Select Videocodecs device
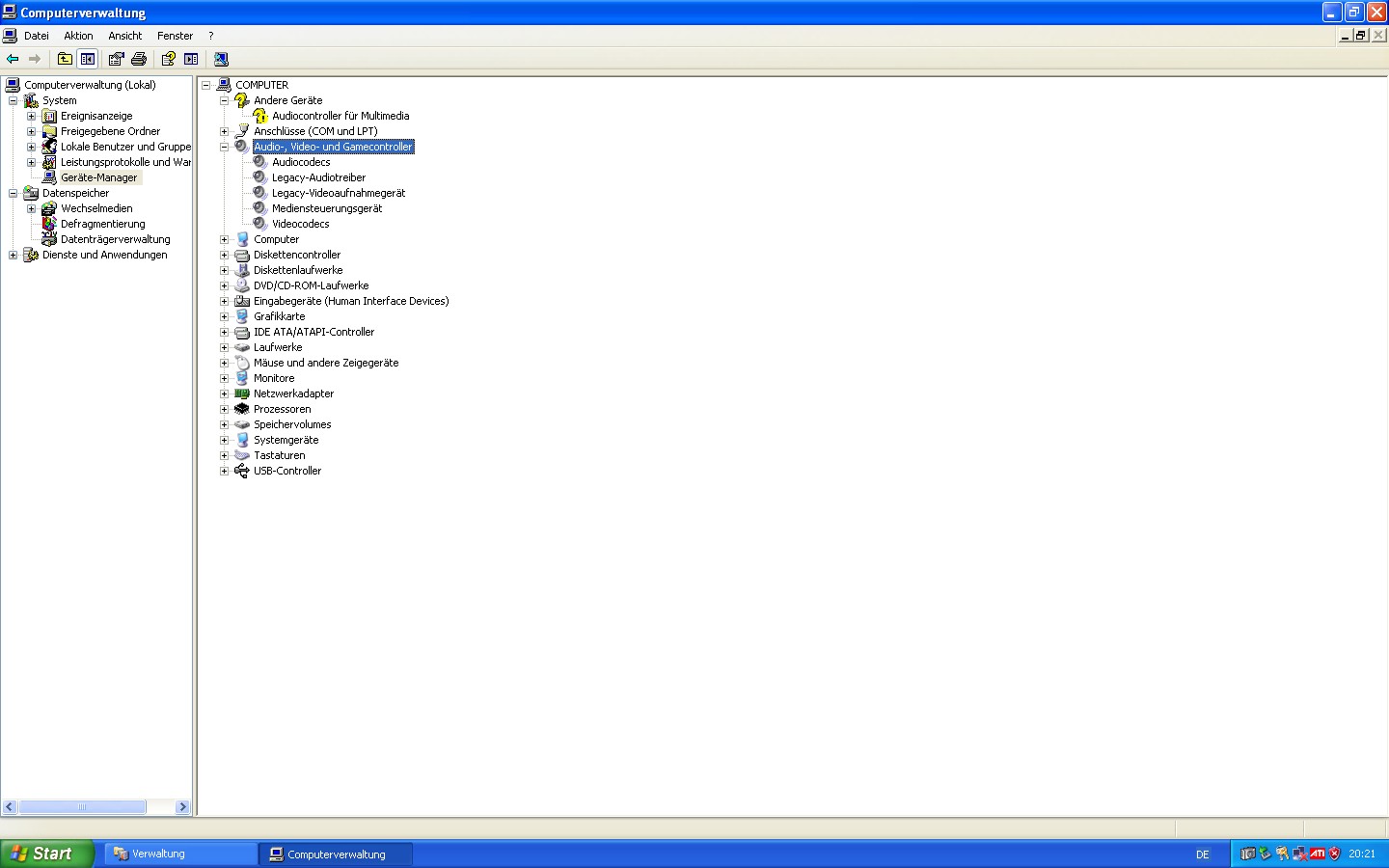This screenshot has width=1389, height=868. pos(301,224)
